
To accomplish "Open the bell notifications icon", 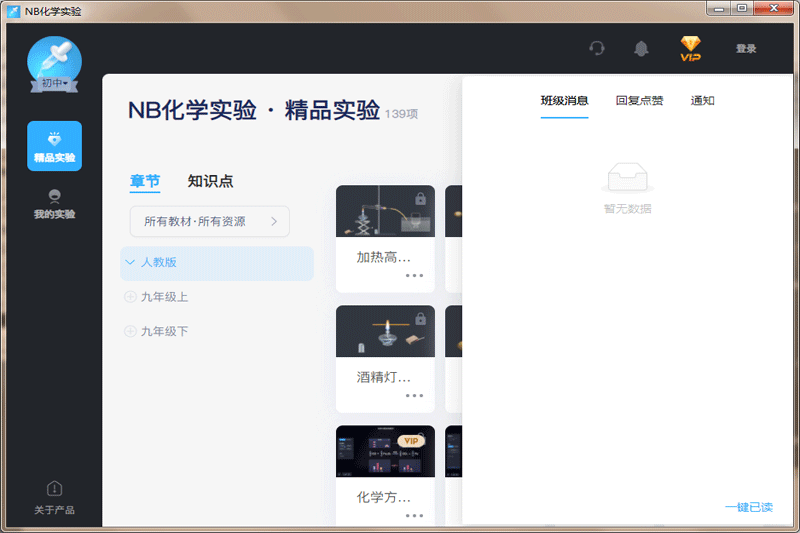I will [x=641, y=48].
